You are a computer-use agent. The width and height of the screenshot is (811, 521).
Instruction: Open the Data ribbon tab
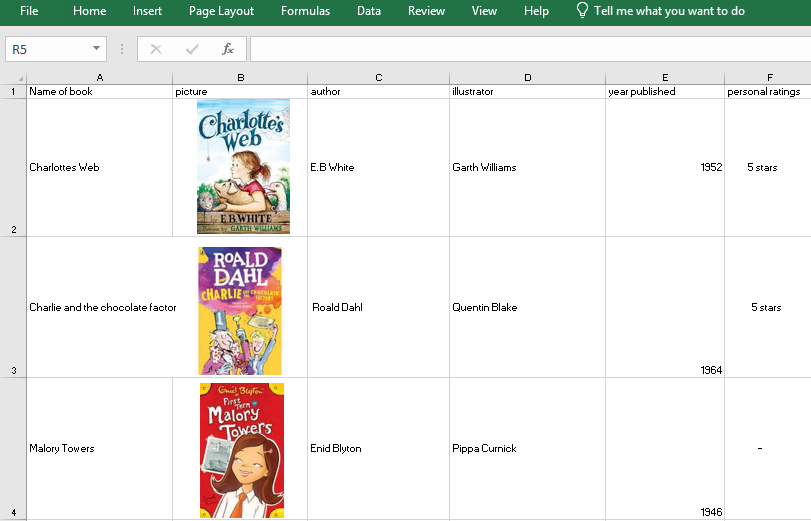[x=368, y=11]
